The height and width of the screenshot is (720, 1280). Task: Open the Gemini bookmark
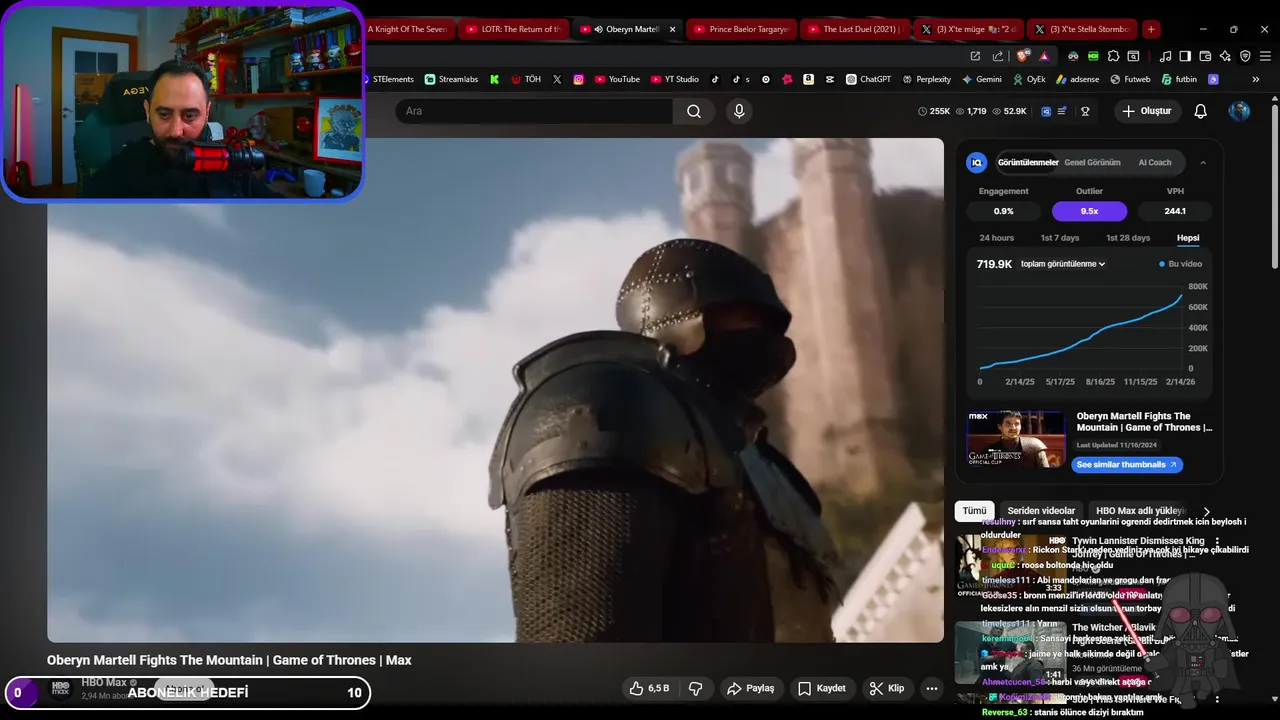(981, 79)
